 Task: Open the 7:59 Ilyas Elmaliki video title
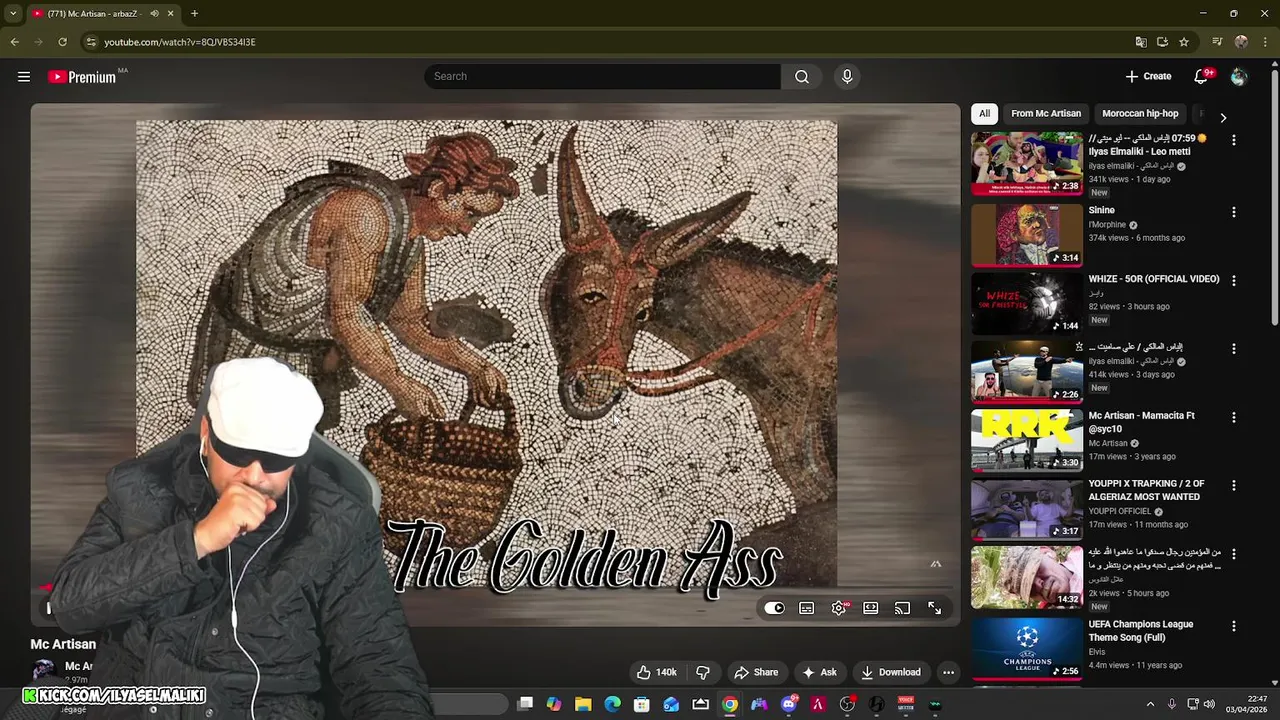1147,145
